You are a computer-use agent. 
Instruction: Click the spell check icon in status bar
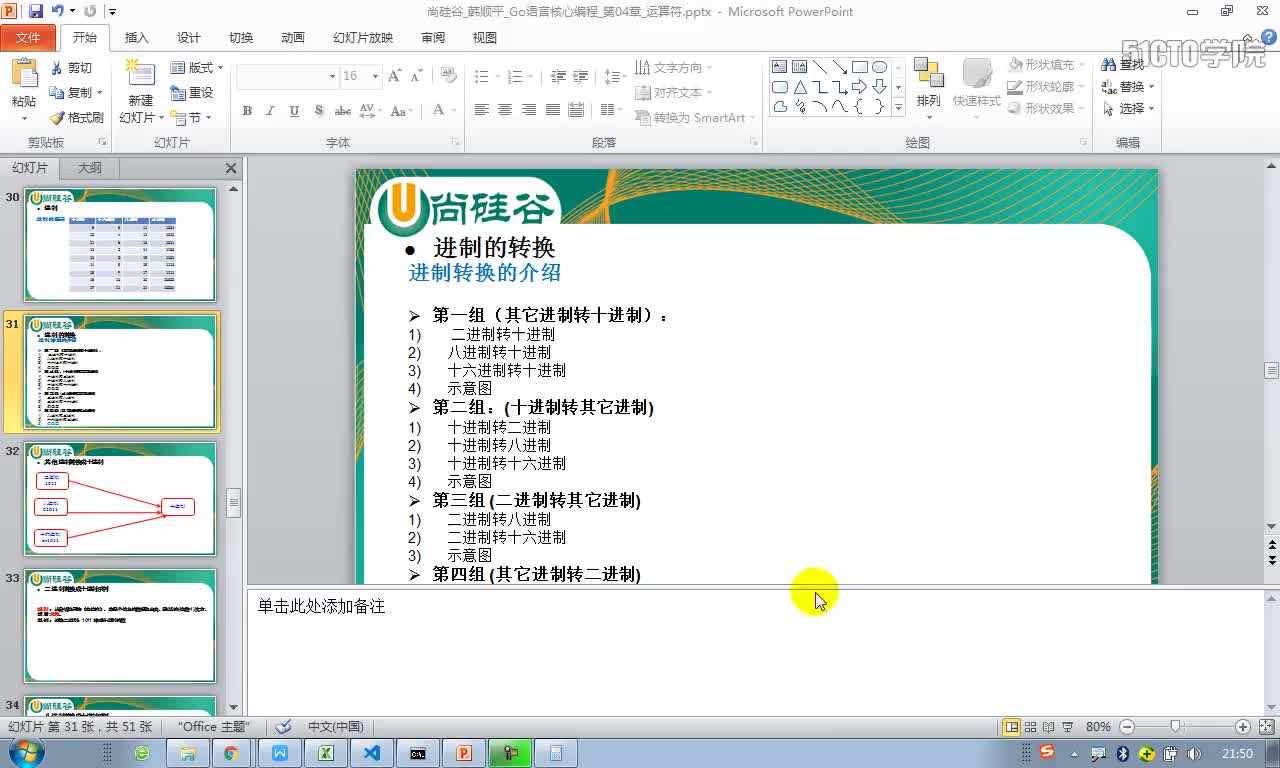pos(284,727)
